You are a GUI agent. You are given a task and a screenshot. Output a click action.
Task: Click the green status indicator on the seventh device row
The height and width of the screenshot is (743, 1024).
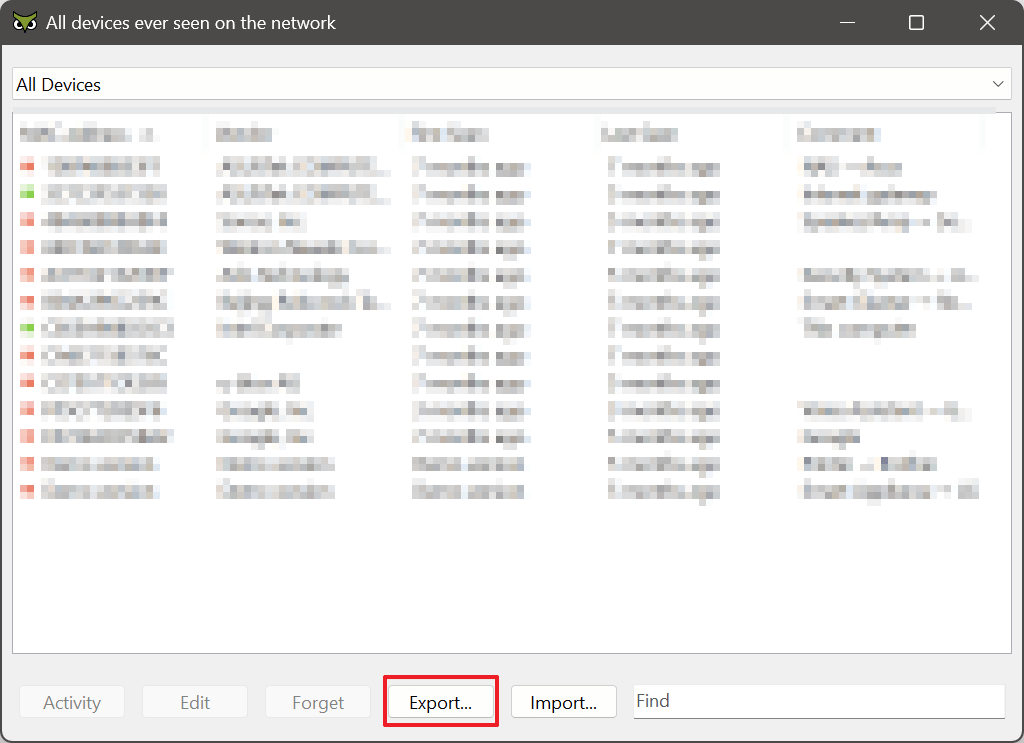(x=27, y=328)
